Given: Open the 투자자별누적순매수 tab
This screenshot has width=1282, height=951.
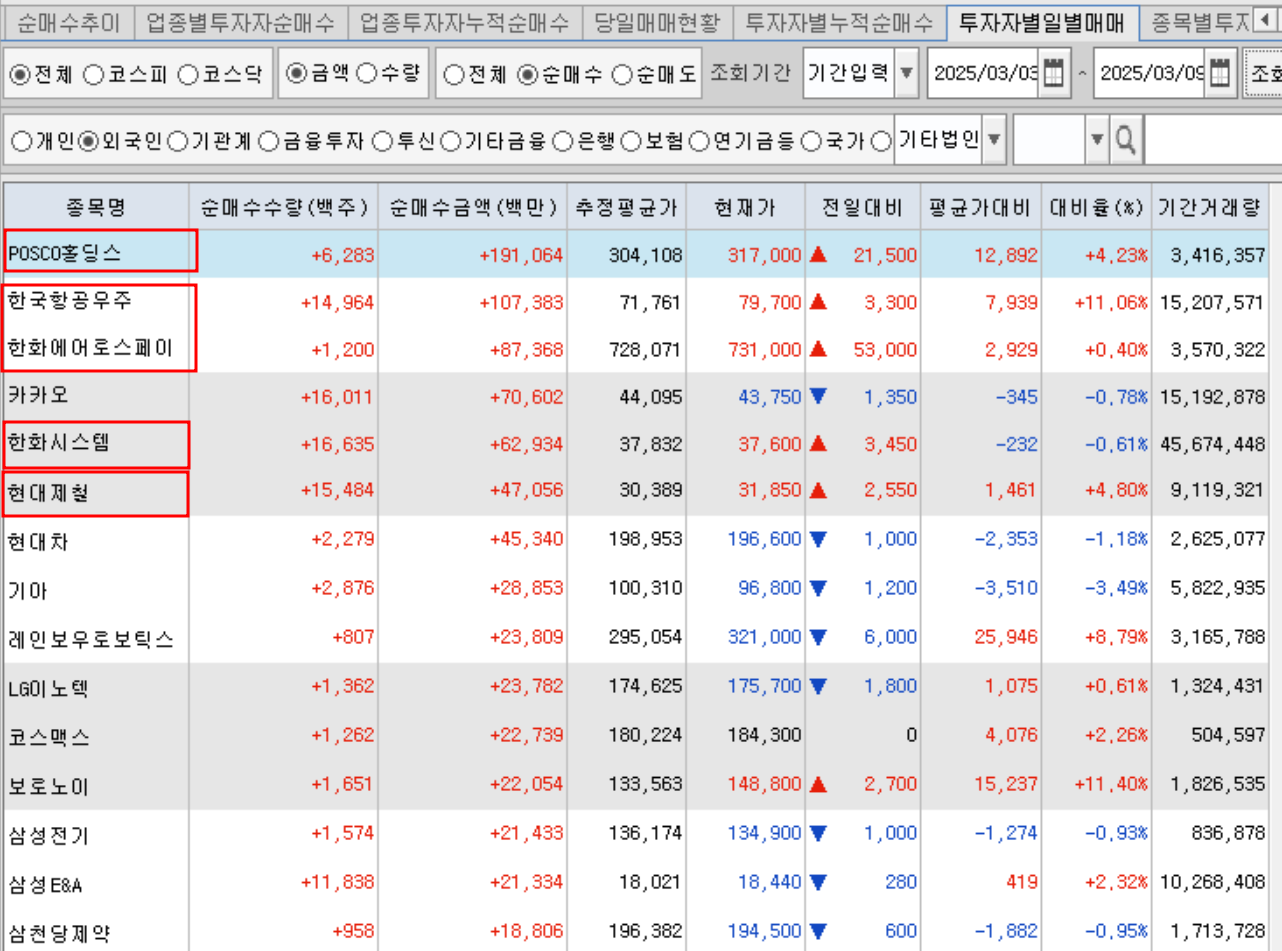Looking at the screenshot, I should pyautogui.click(x=840, y=20).
